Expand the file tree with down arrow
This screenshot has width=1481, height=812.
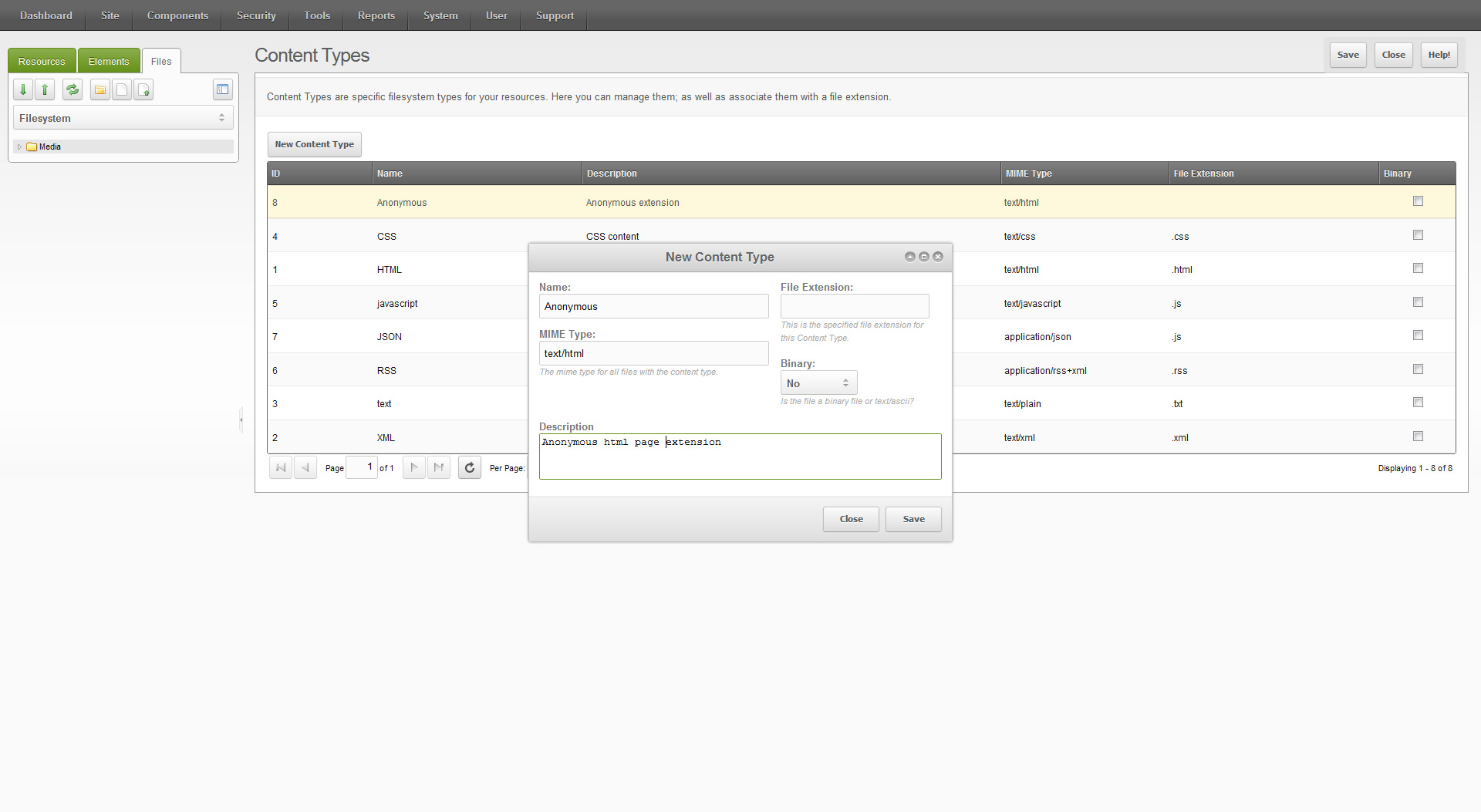(23, 89)
